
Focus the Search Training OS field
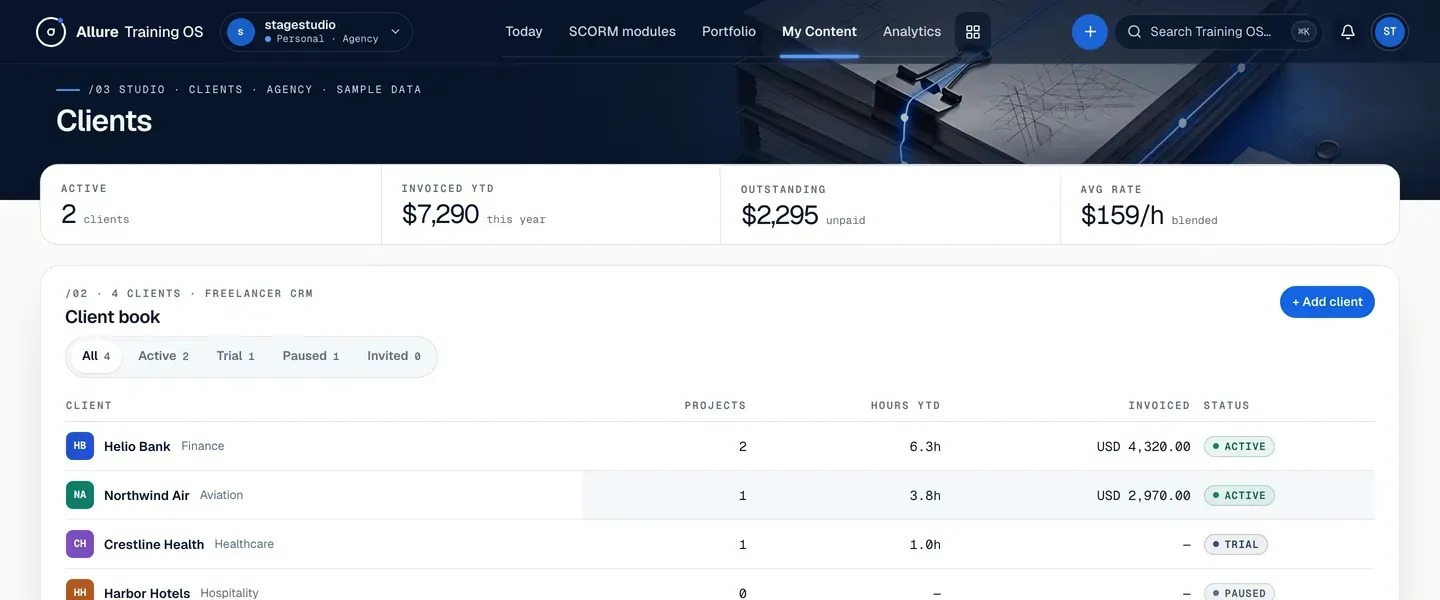[1218, 32]
